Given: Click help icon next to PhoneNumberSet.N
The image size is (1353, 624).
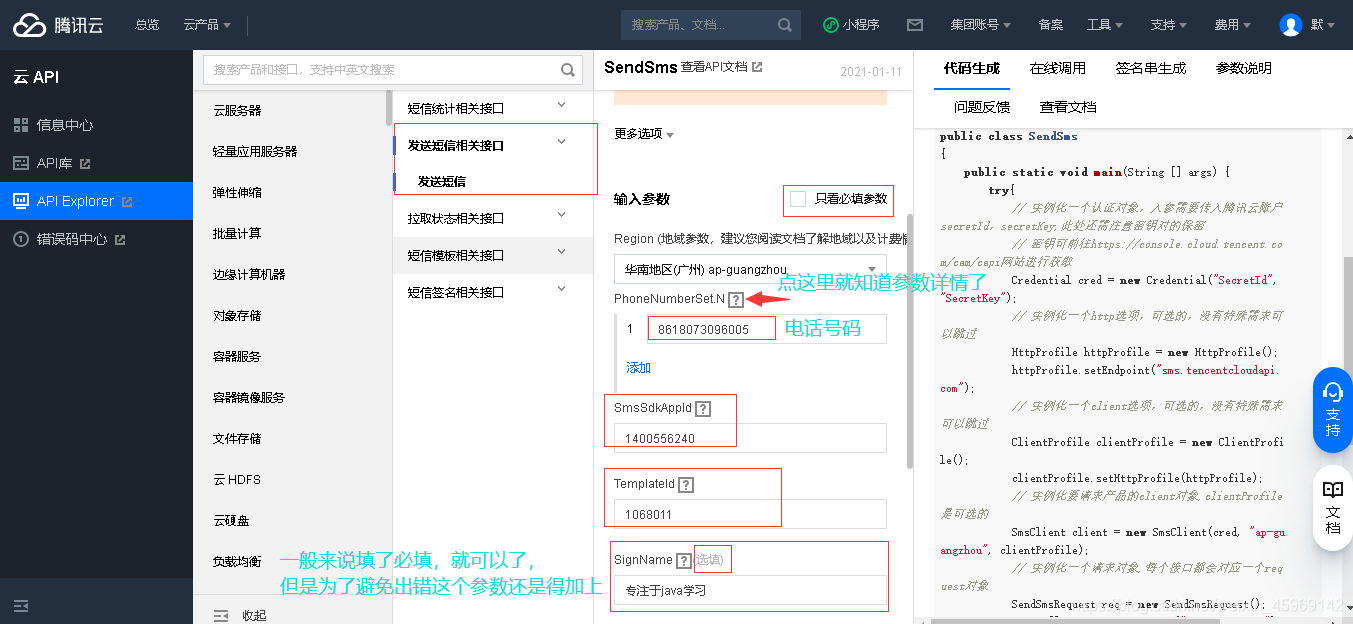Looking at the screenshot, I should [x=736, y=299].
